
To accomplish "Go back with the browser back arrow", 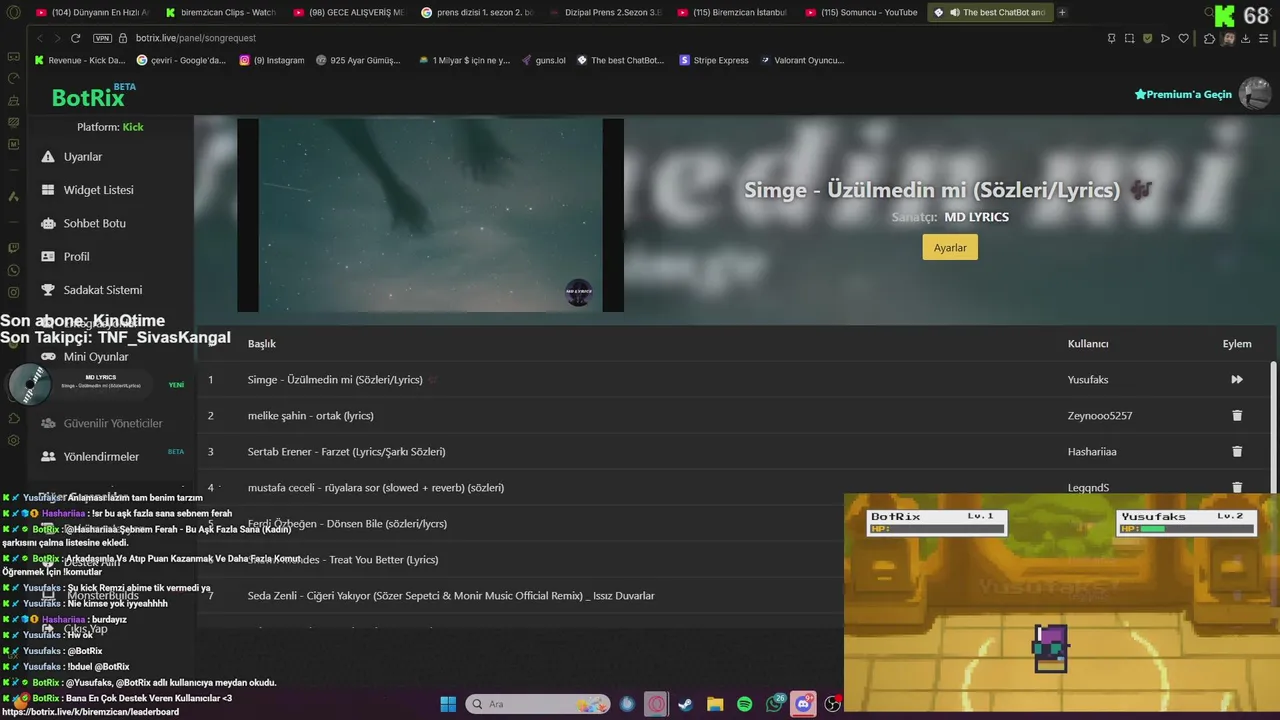I will point(39,38).
